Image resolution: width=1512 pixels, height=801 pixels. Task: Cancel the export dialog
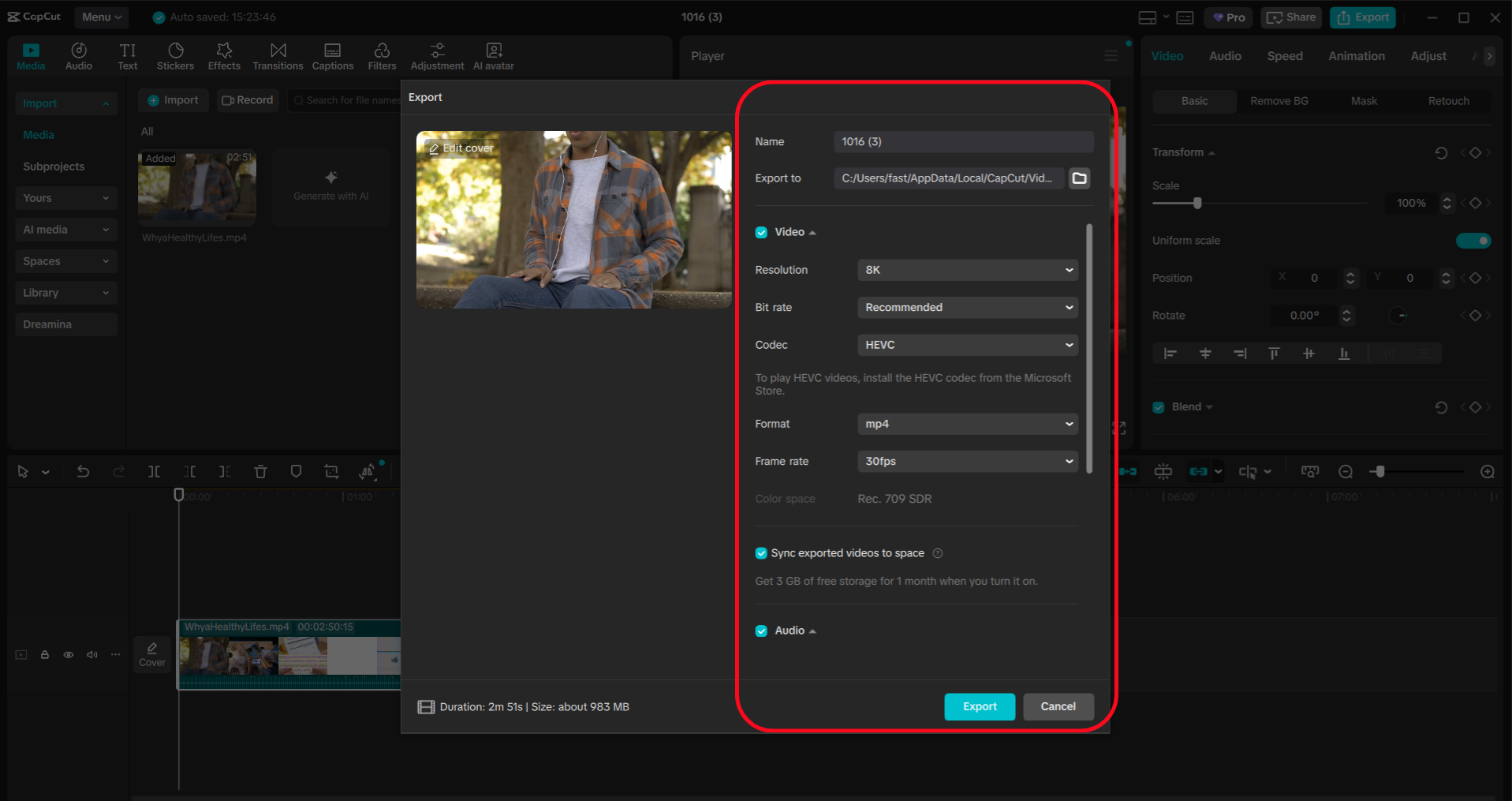[1058, 706]
